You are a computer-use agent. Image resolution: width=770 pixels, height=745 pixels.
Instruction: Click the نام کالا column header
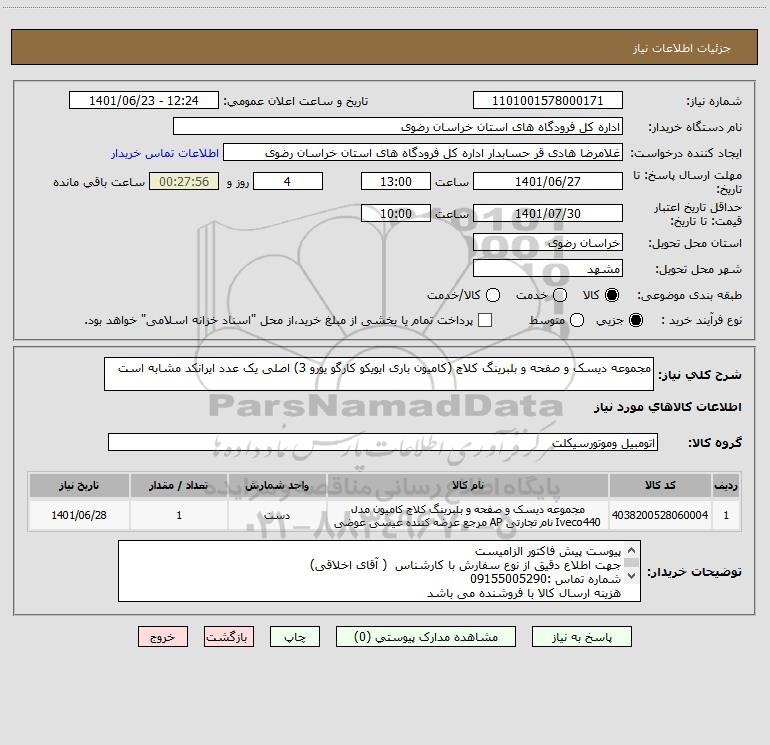coord(468,485)
